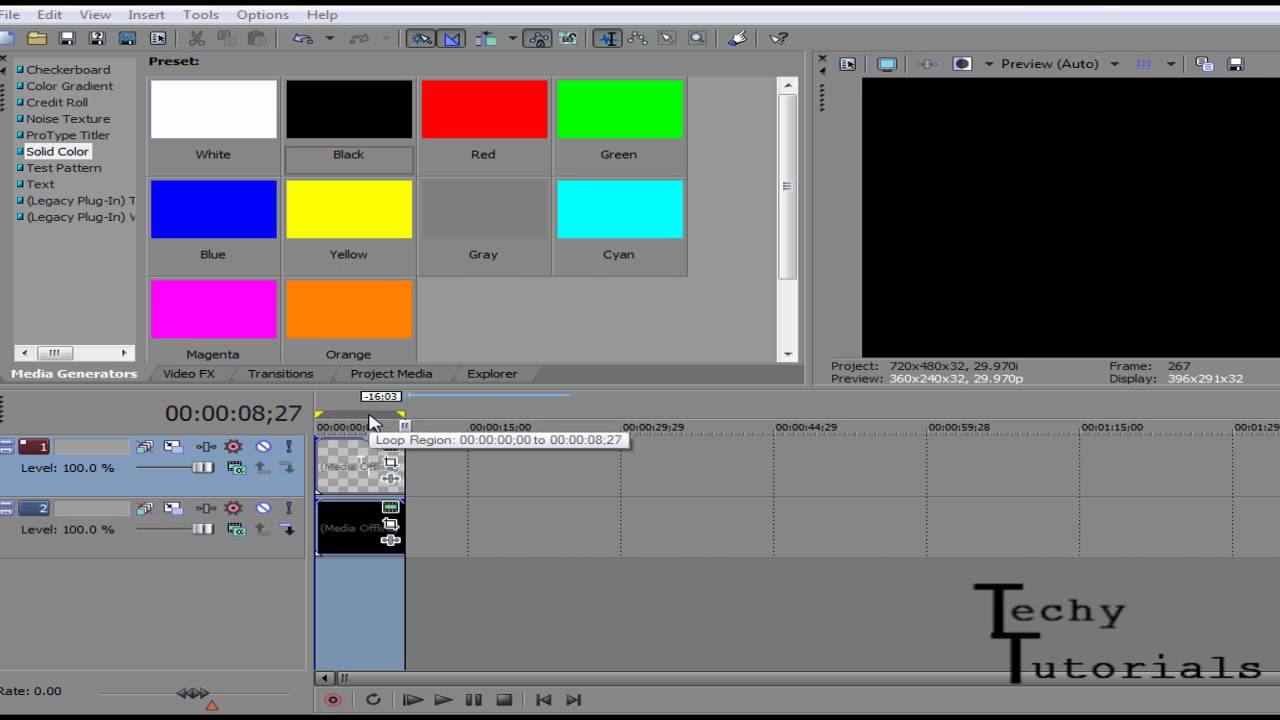Click the Cut icon in toolbar
Viewport: 1280px width, 720px height.
click(x=197, y=38)
